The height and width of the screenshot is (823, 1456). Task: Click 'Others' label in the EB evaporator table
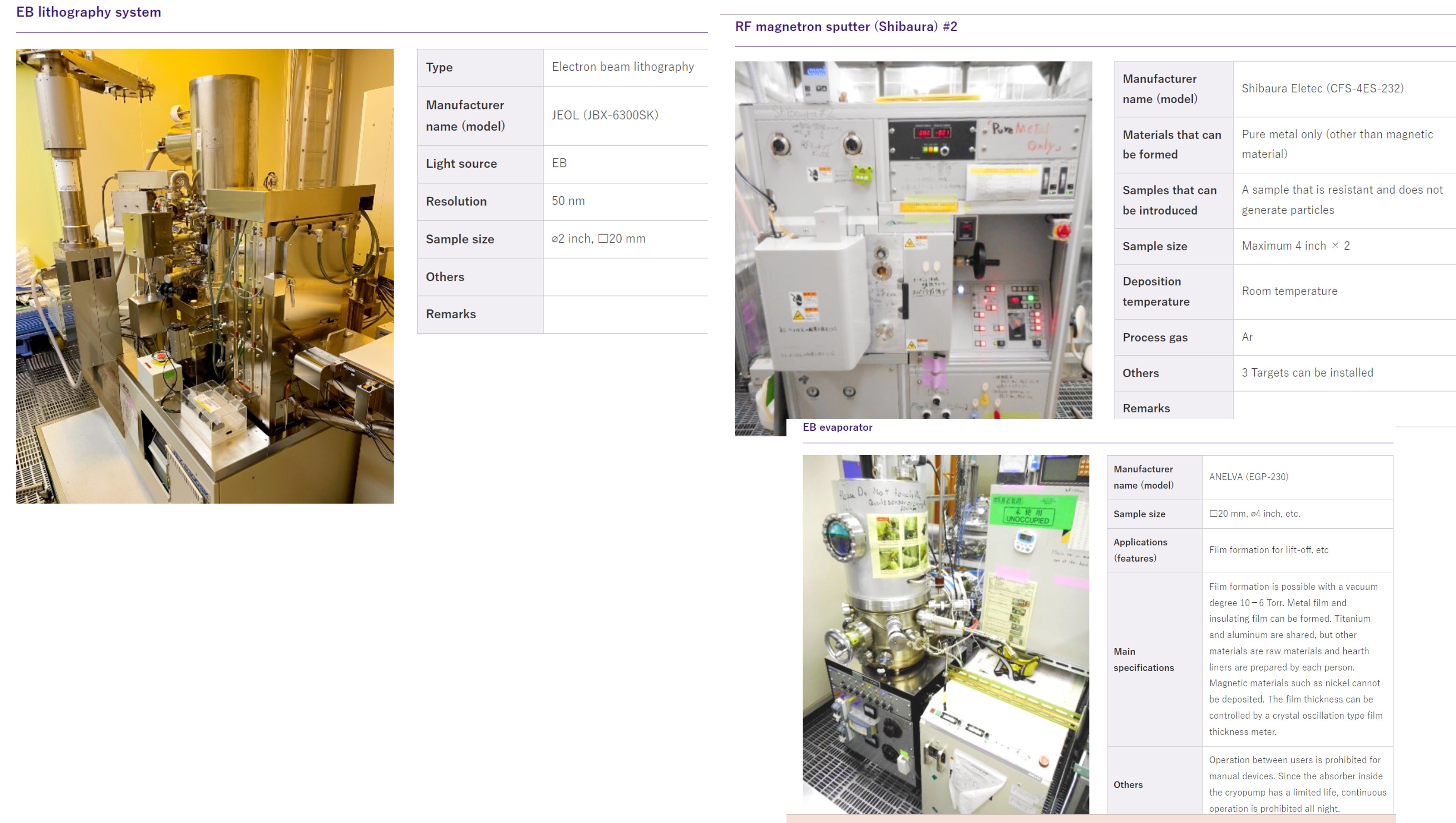pyautogui.click(x=1127, y=784)
